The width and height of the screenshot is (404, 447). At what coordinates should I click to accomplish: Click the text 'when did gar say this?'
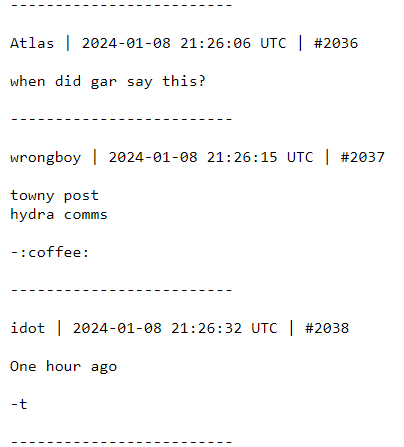[108, 82]
